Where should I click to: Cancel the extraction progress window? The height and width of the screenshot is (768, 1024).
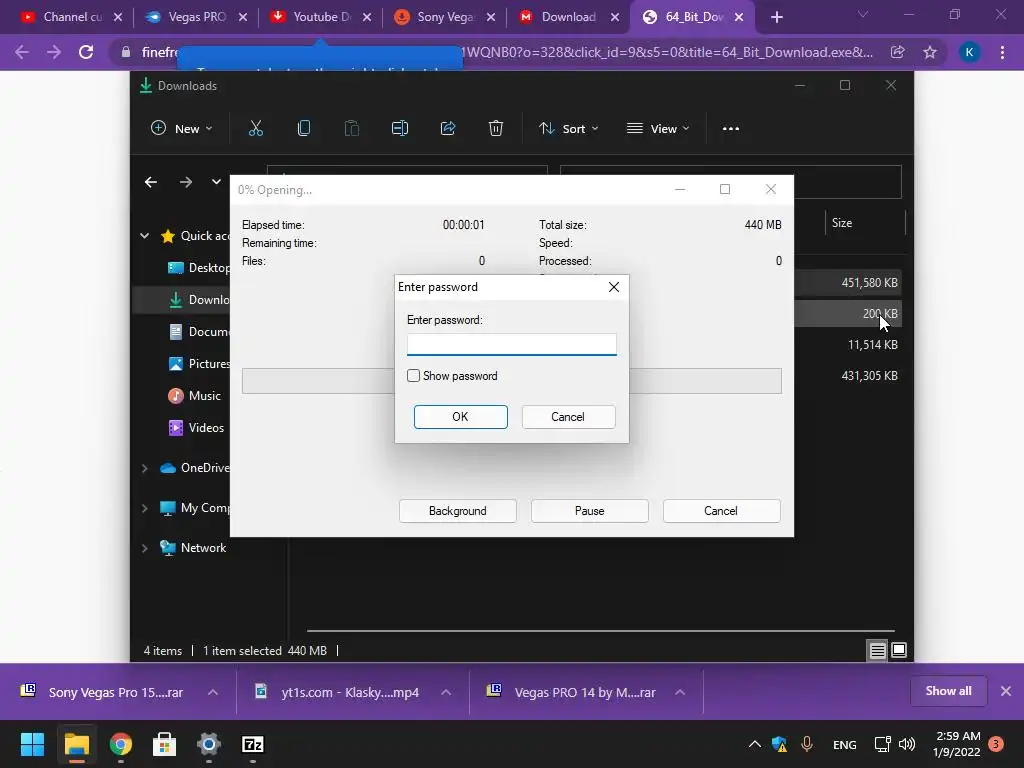721,511
